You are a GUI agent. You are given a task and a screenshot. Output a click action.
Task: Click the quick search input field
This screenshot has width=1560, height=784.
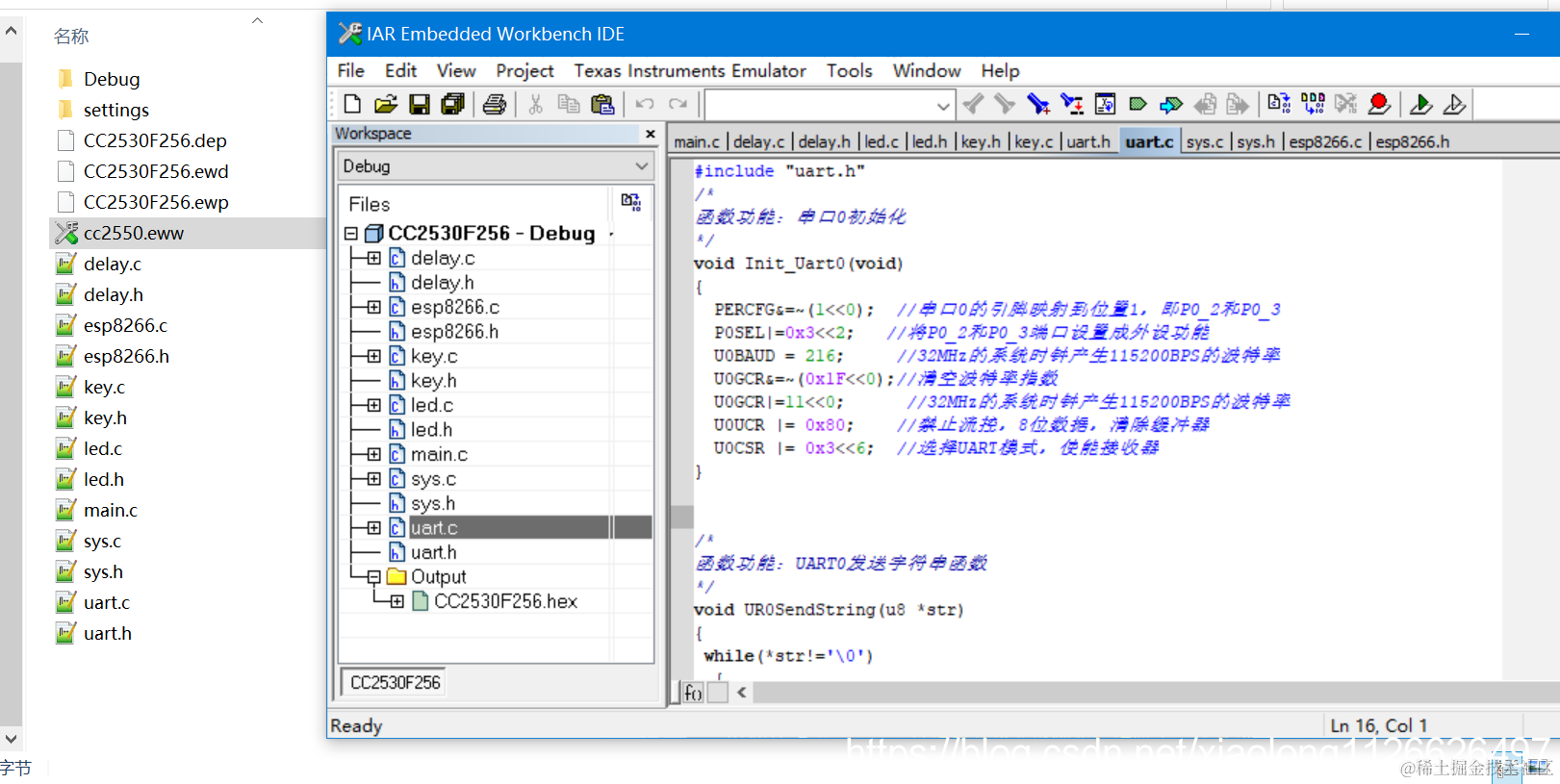click(820, 105)
